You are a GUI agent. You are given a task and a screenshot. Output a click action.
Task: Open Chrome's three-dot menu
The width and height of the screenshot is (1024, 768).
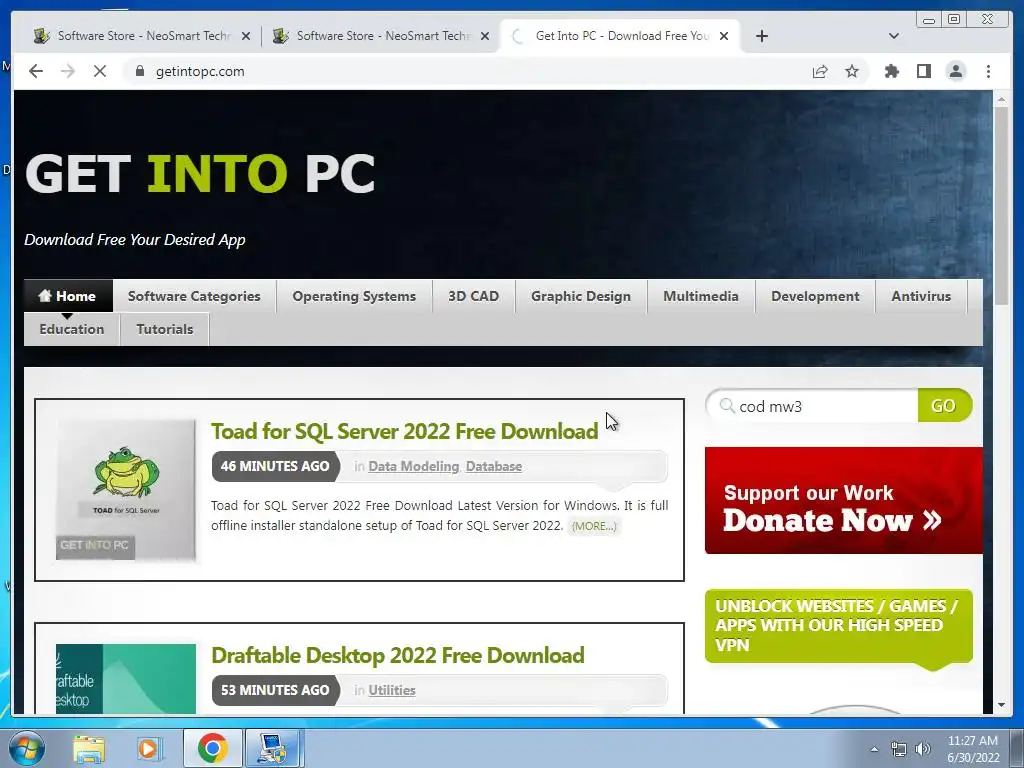[988, 71]
